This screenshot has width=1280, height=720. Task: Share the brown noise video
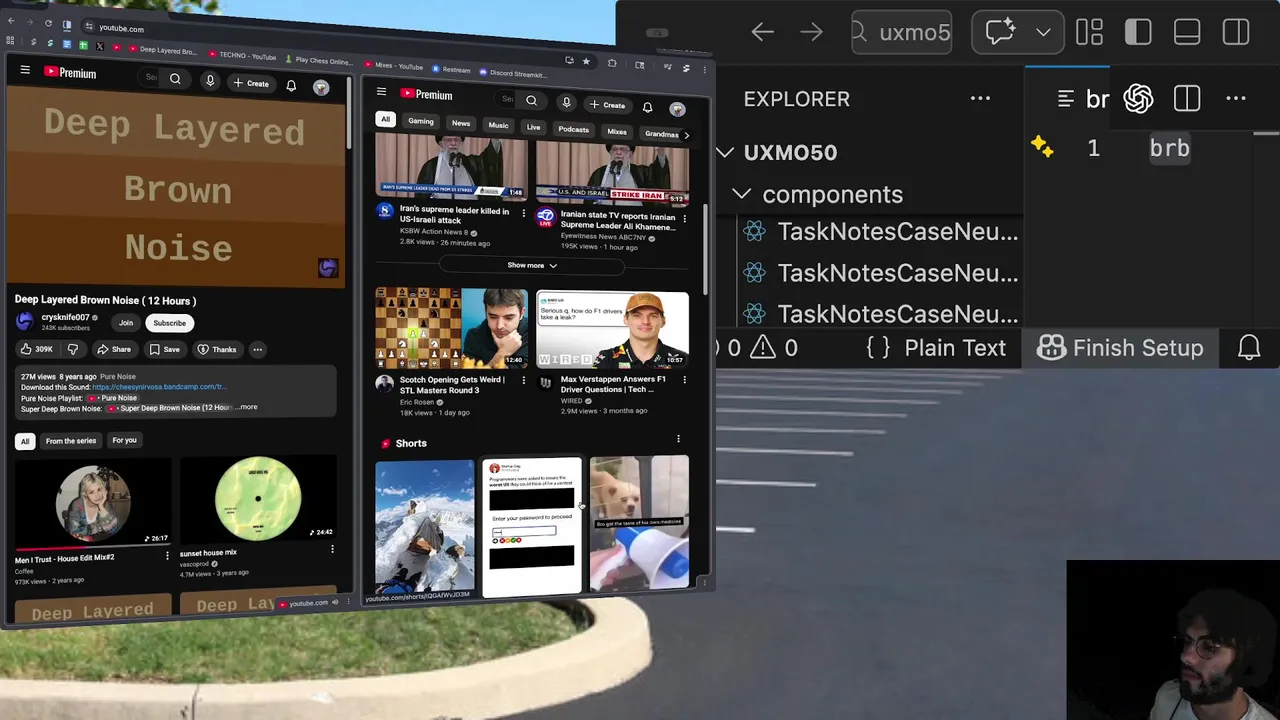tap(113, 349)
